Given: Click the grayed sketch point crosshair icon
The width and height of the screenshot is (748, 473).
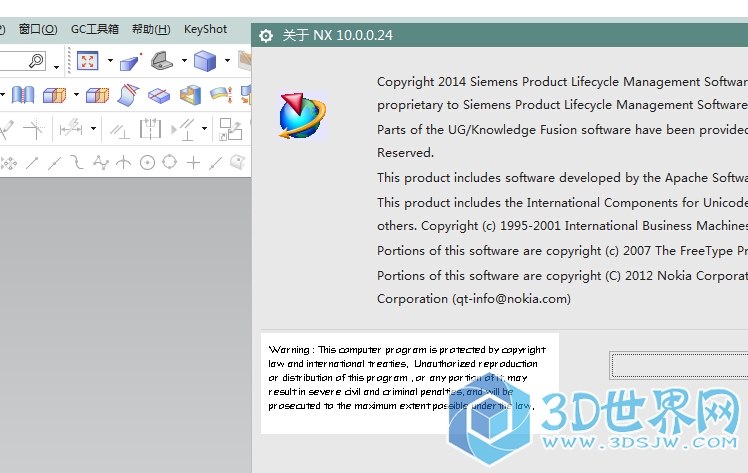Looking at the screenshot, I should click(34, 129).
